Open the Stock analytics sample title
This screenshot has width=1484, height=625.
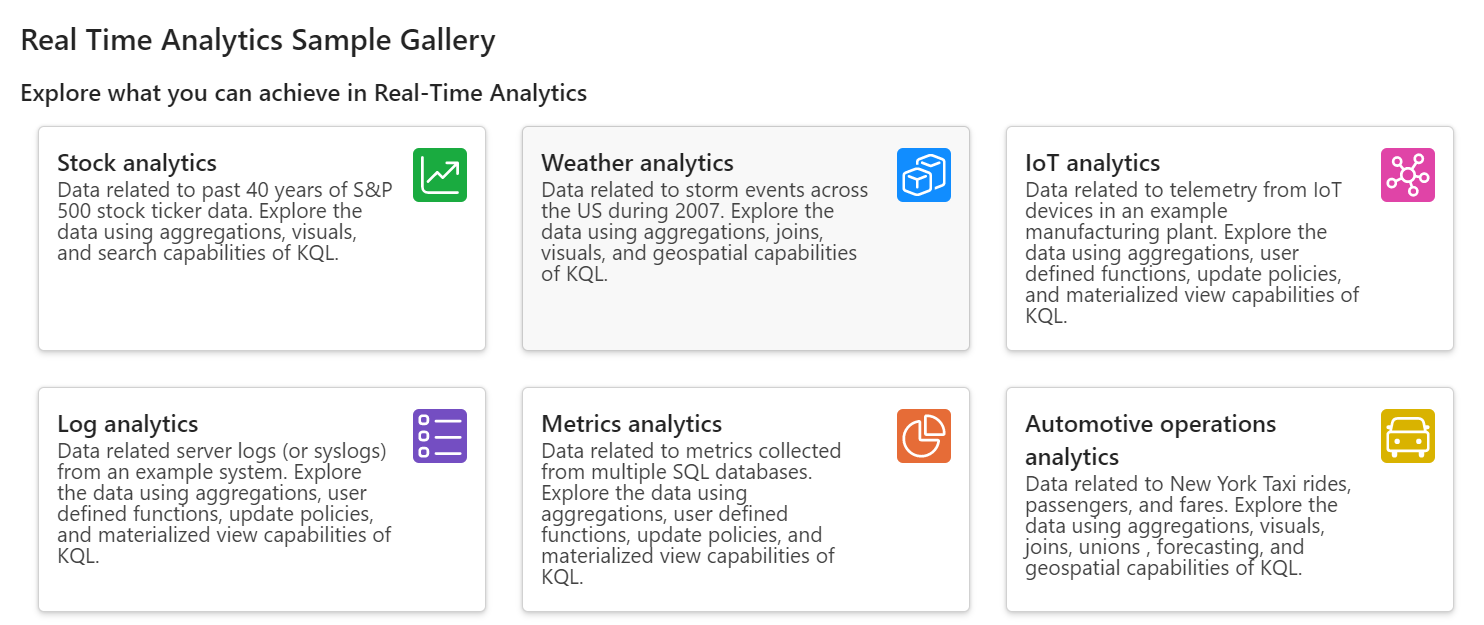(x=137, y=163)
